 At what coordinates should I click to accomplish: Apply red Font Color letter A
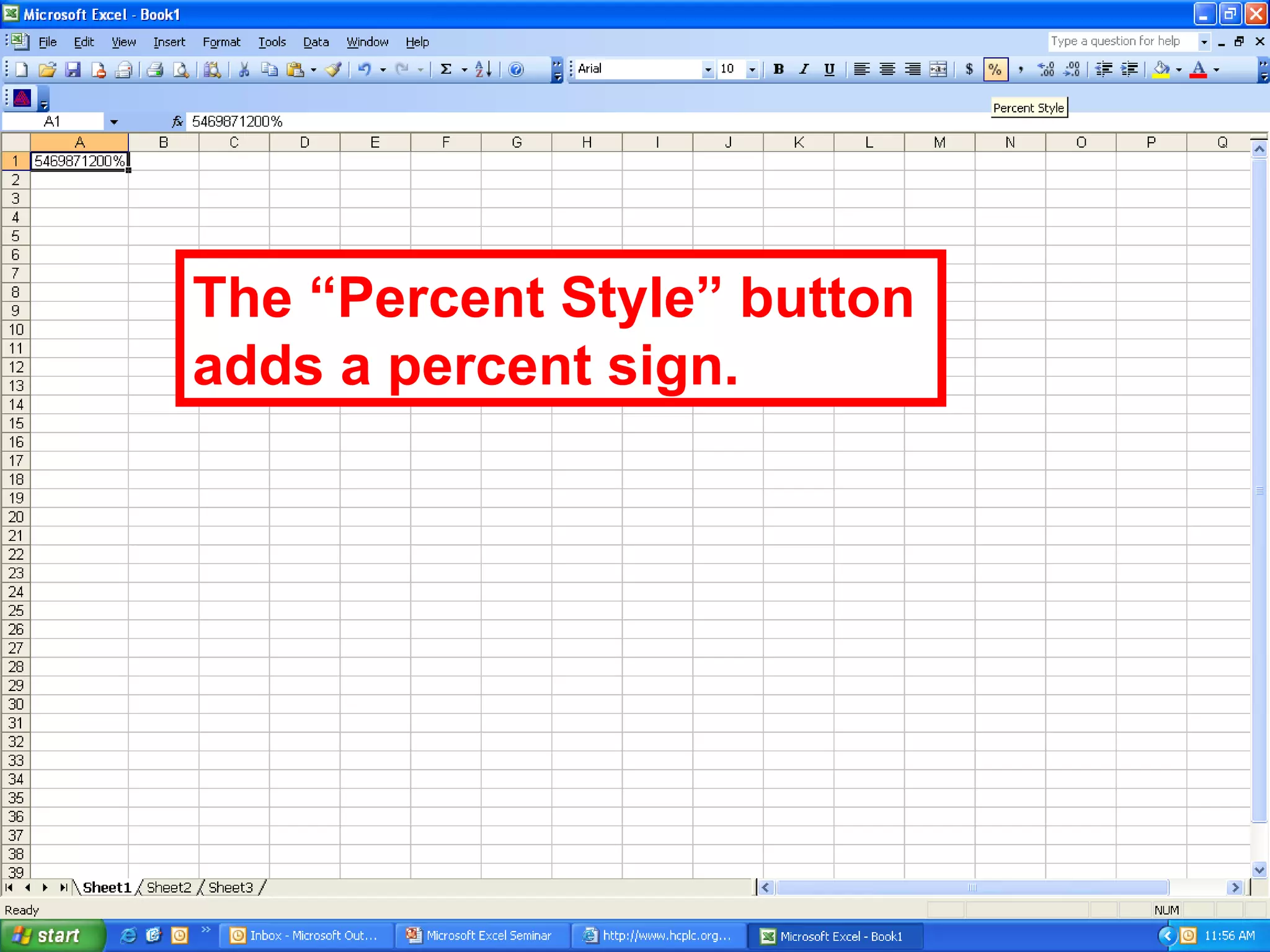click(1199, 69)
